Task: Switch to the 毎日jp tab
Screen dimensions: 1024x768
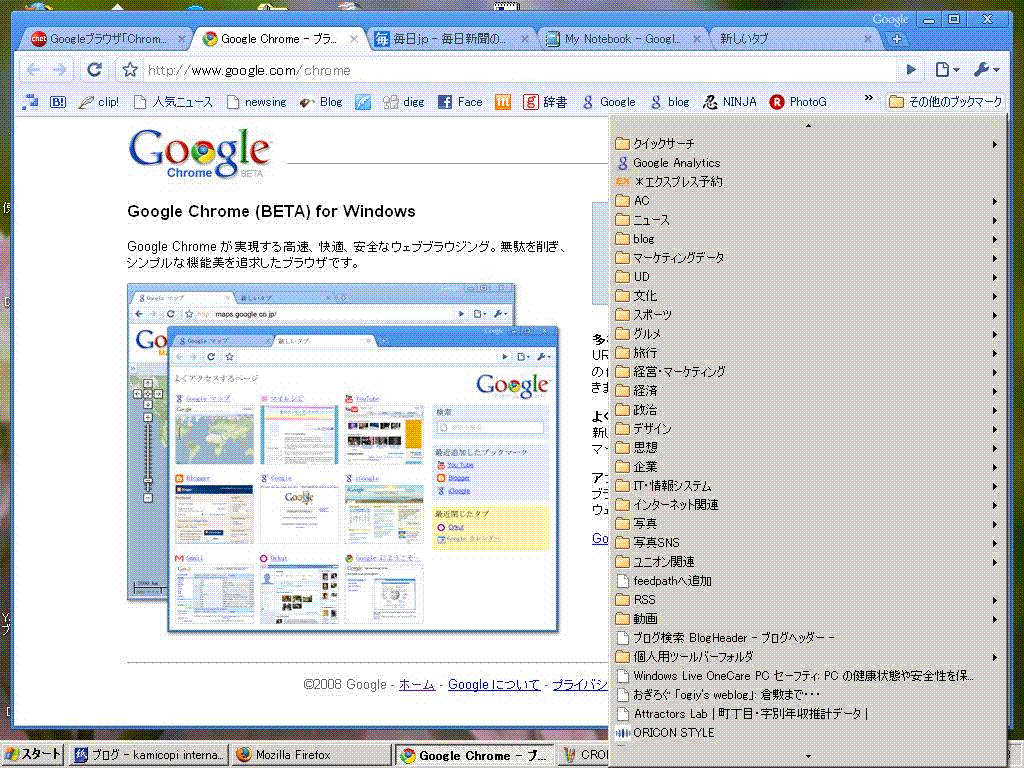Action: [x=451, y=39]
